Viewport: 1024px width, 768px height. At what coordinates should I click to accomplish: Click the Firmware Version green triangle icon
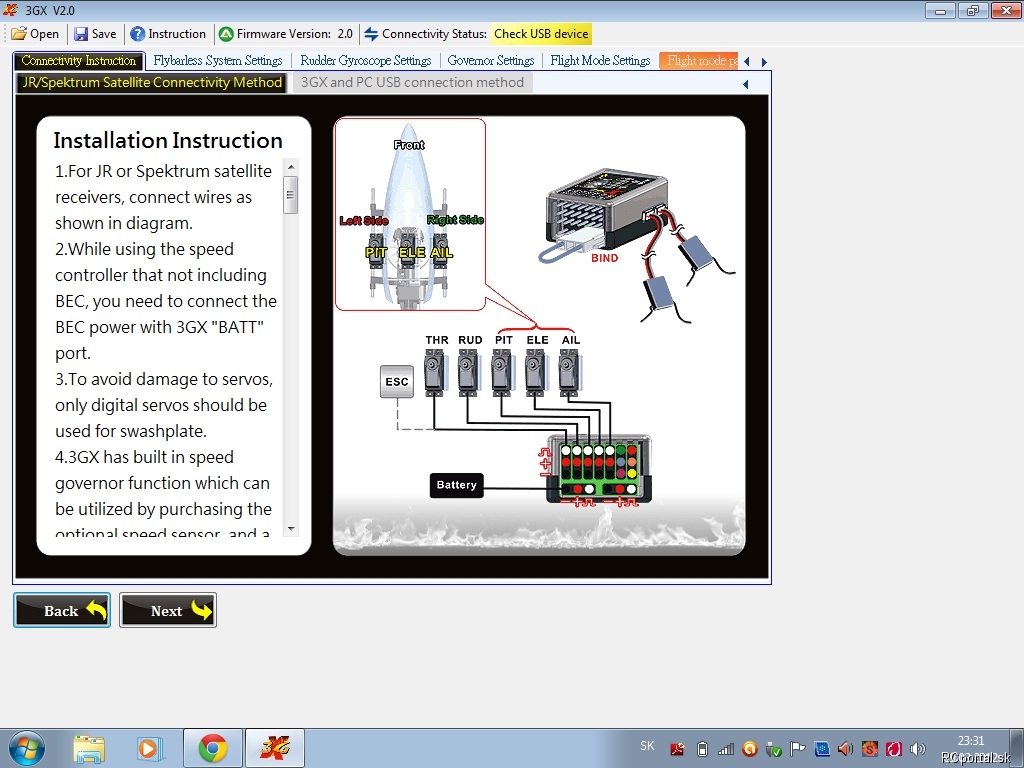[x=226, y=34]
